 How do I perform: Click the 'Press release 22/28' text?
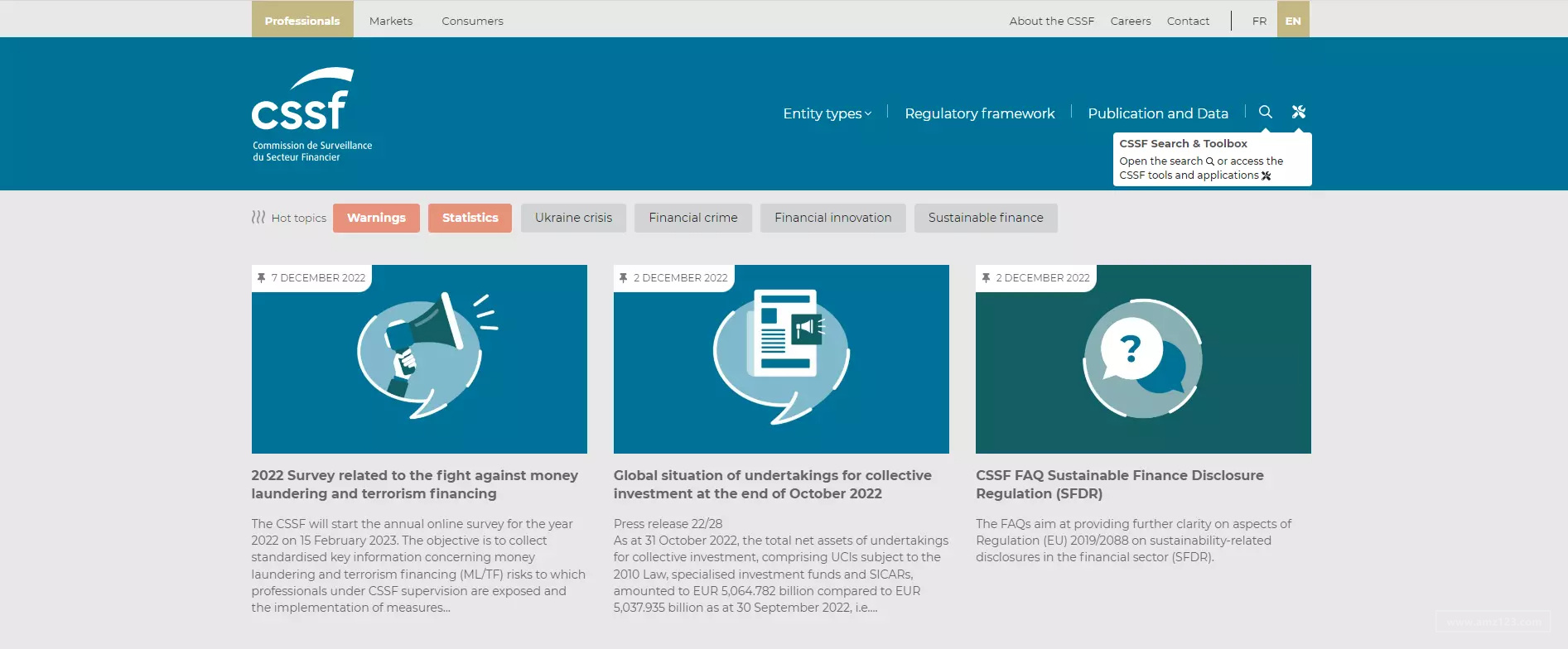point(668,524)
